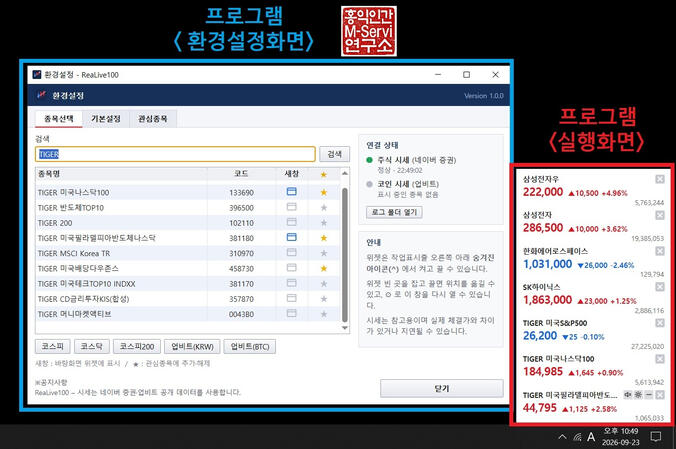
Task: Click code 458730 in the list
Action: (241, 269)
